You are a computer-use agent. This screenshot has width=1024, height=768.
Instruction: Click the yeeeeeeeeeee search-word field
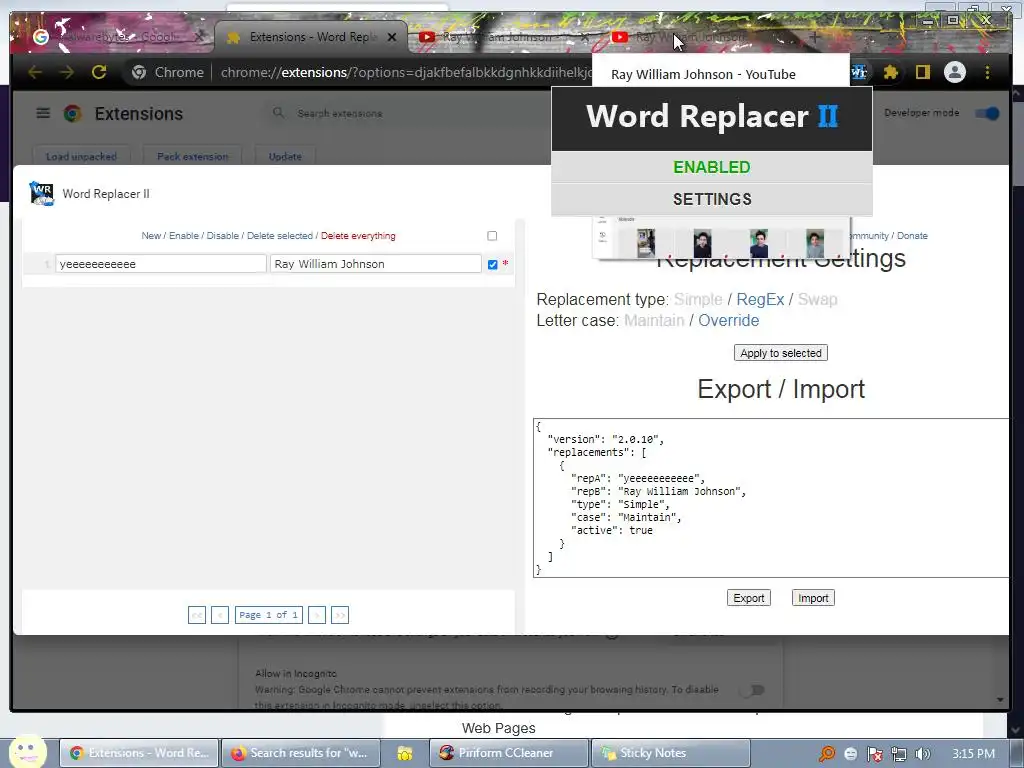click(161, 264)
